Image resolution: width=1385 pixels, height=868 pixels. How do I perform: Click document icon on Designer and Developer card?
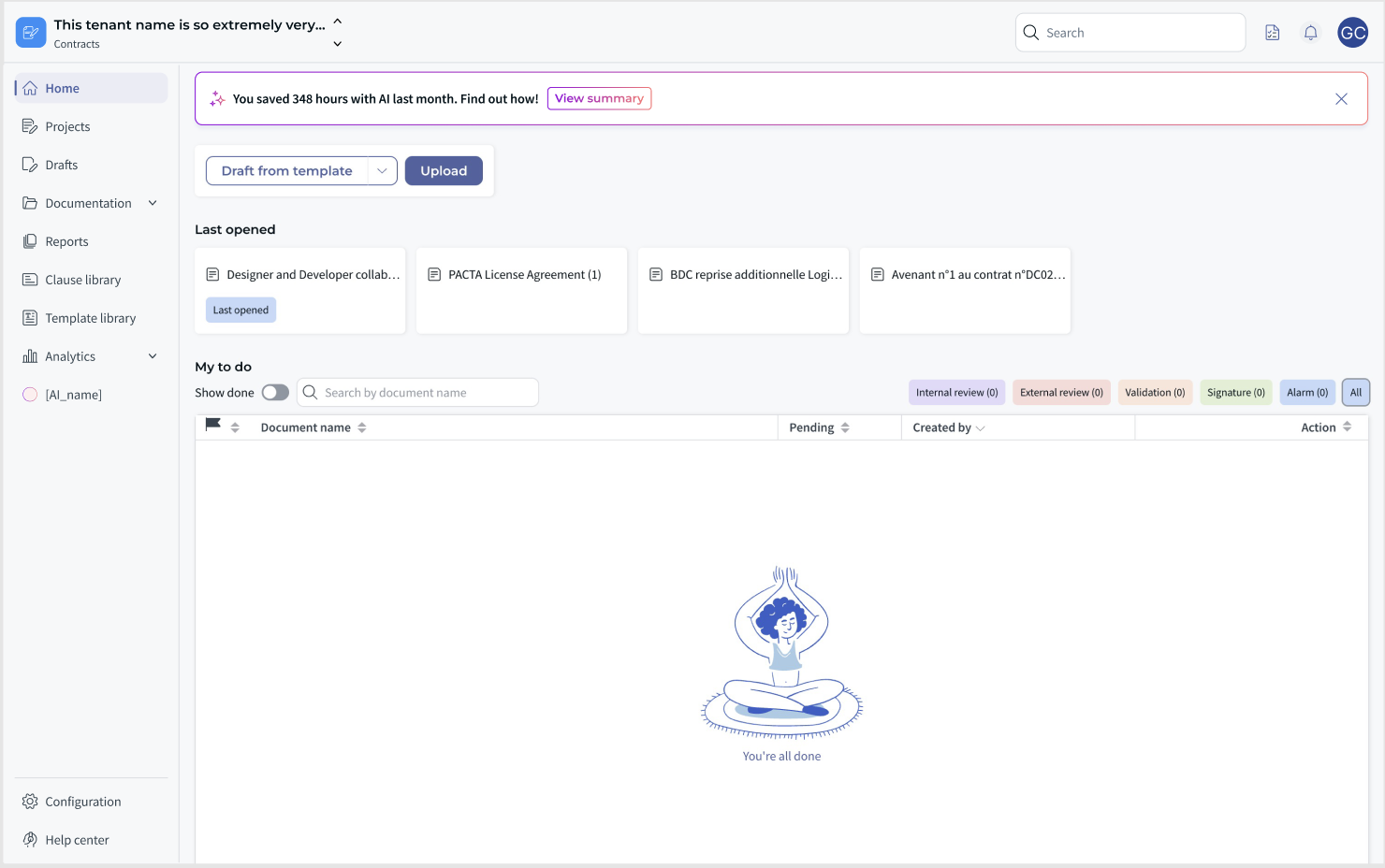[212, 274]
